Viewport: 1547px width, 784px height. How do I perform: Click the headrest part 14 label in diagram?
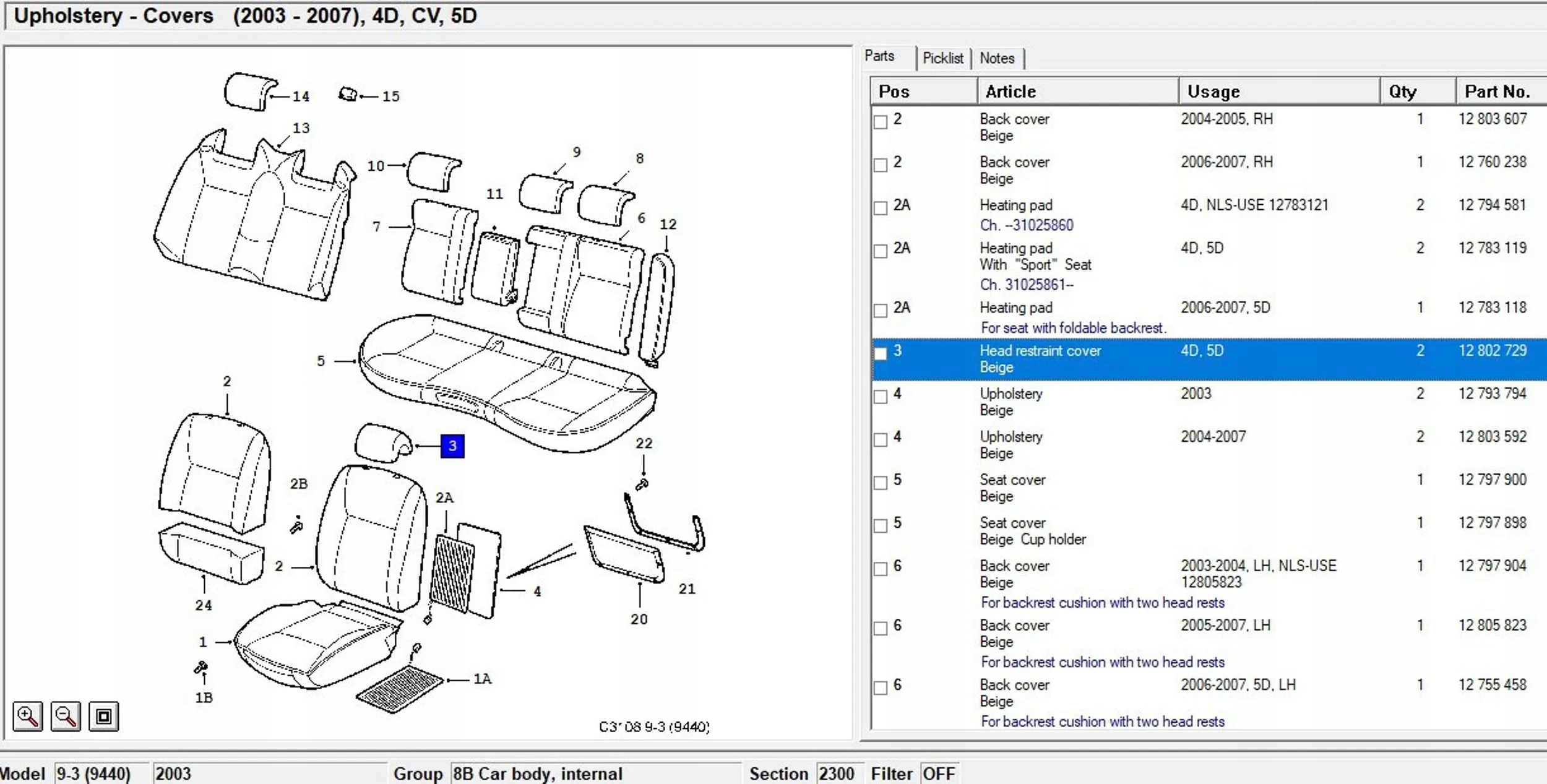(x=301, y=97)
